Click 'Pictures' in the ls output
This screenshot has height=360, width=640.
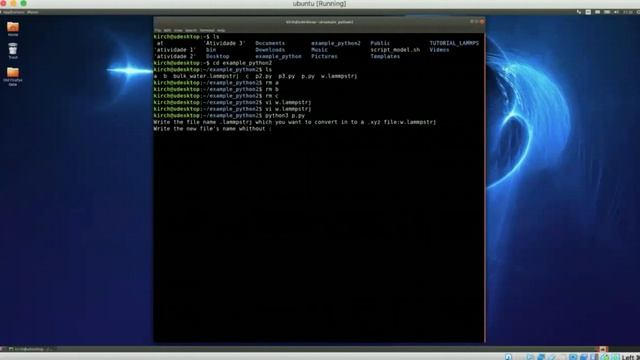point(324,56)
